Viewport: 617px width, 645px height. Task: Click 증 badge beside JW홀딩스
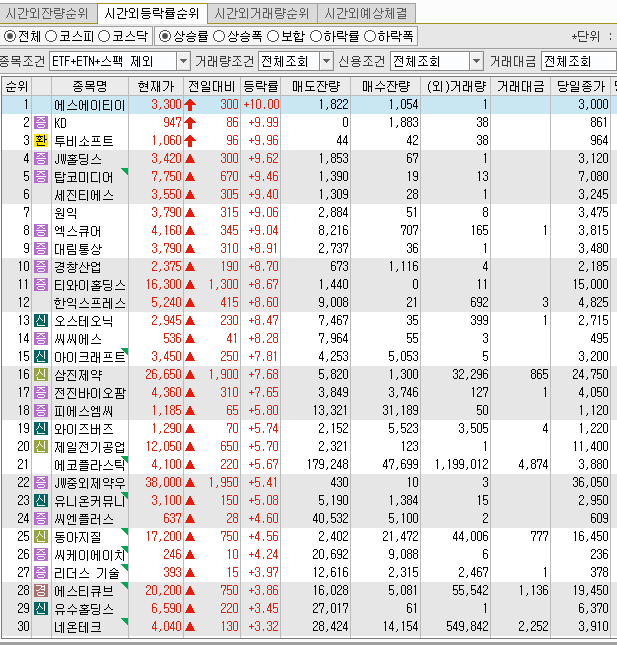41,158
